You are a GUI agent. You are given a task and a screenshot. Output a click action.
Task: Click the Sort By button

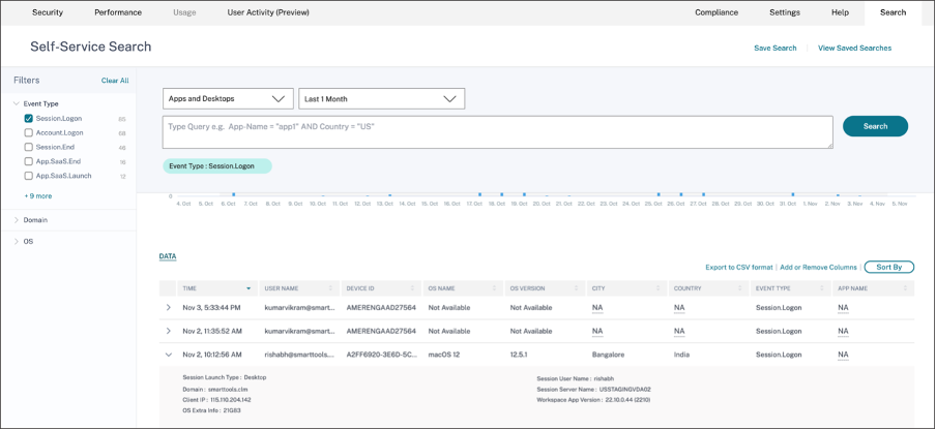click(x=889, y=267)
